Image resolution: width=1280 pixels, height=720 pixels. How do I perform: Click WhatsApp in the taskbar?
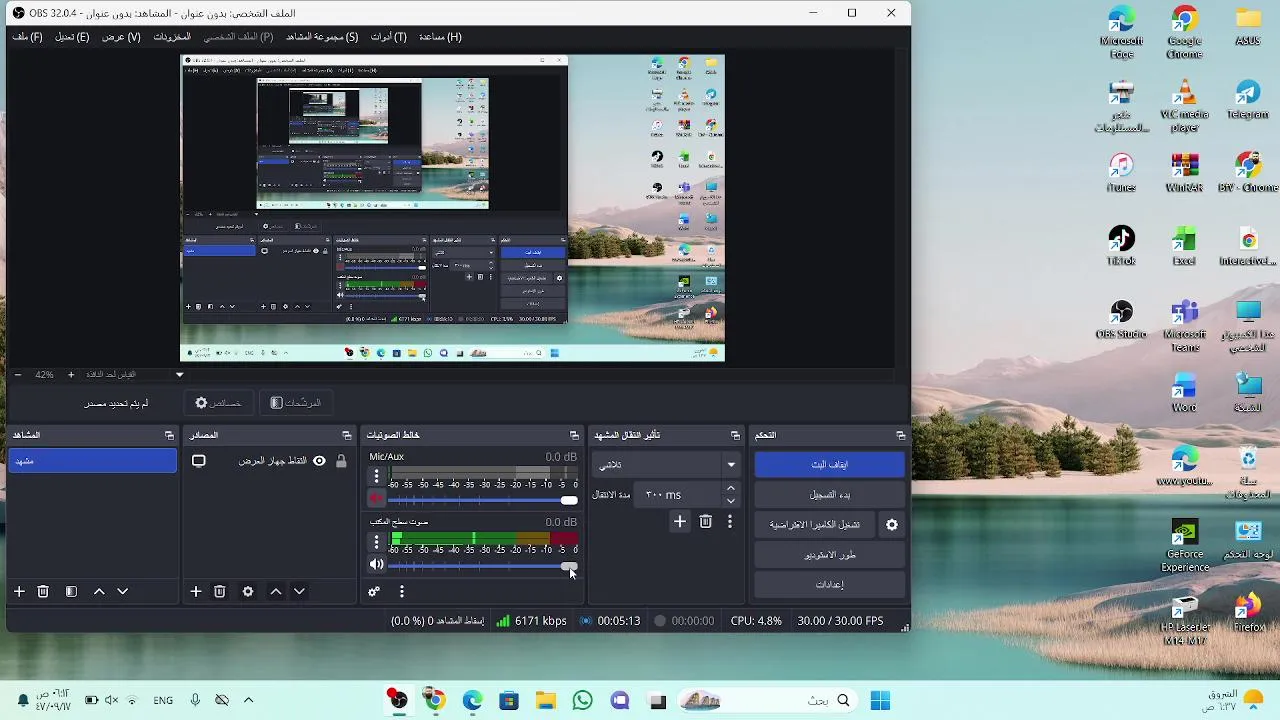(x=583, y=701)
